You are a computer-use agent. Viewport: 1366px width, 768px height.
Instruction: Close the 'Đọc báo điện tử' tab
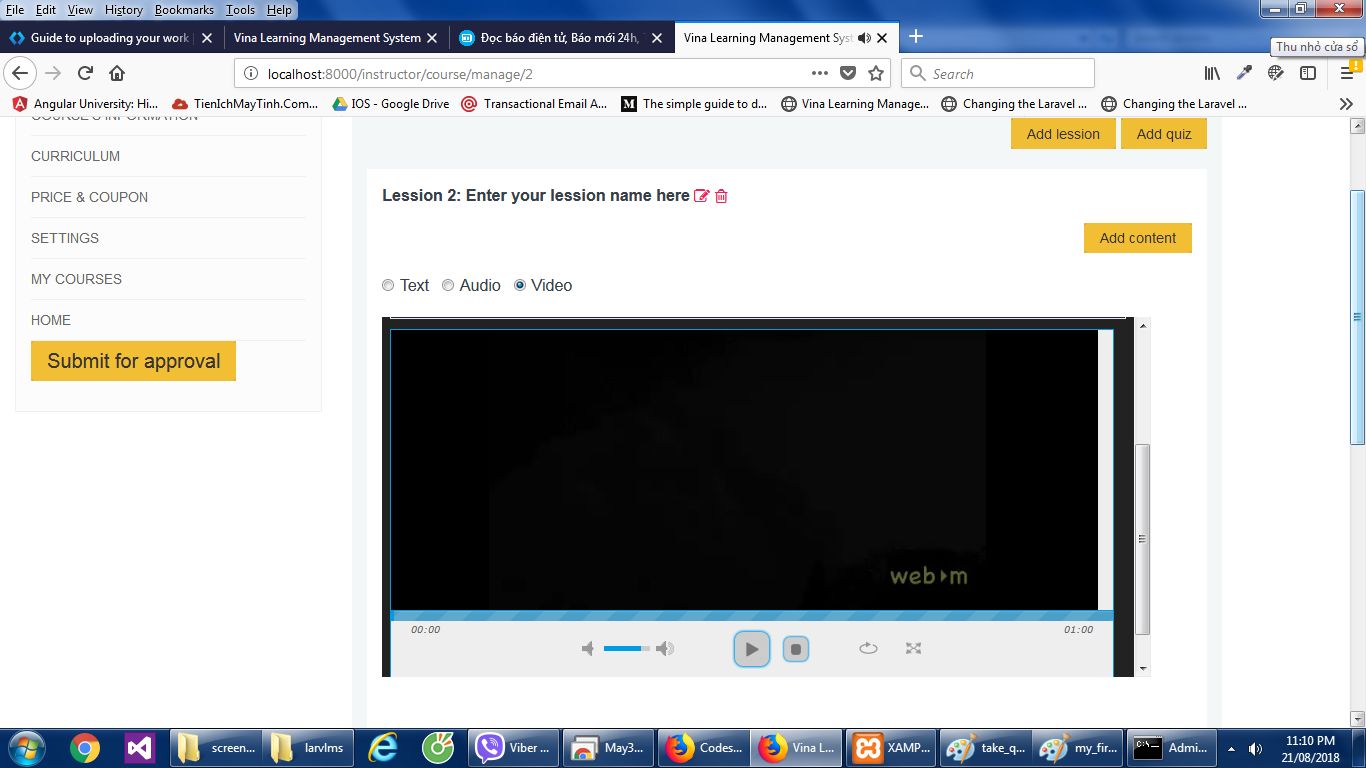click(657, 38)
